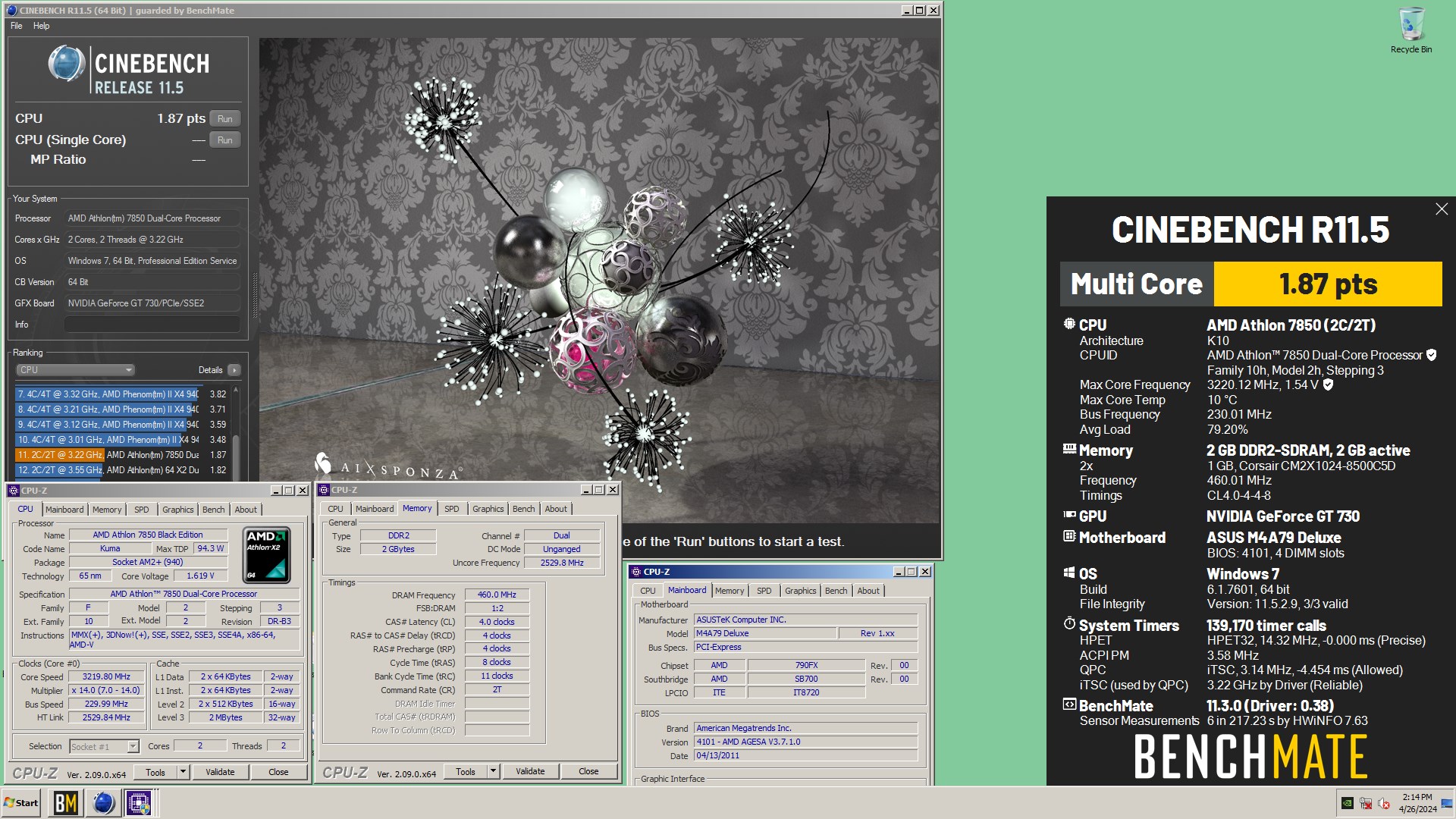Viewport: 1456px width, 819px height.
Task: Click Tools button in CPU-Z CPU window
Action: [x=155, y=772]
